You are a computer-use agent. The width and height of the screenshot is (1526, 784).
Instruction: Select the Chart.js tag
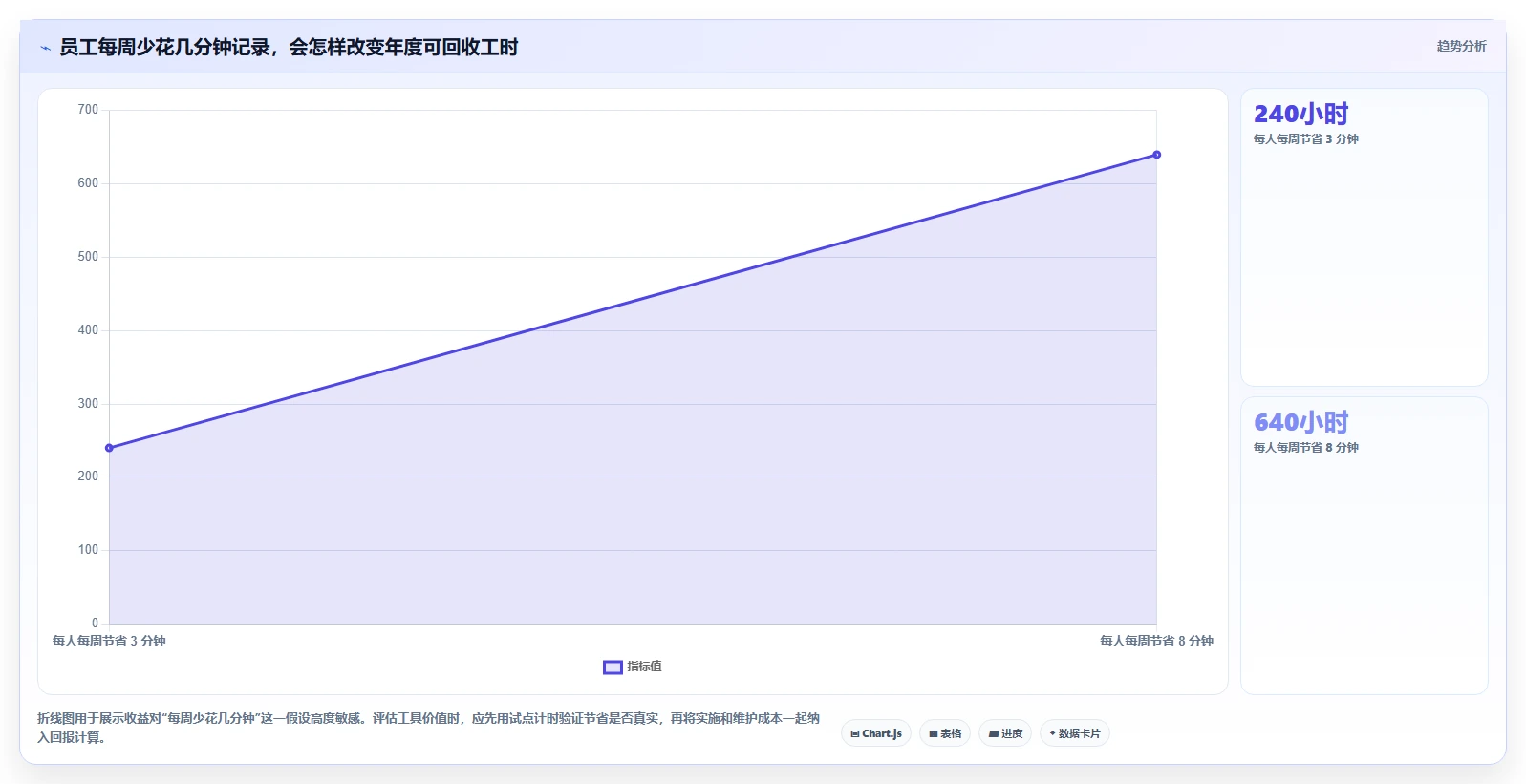click(x=876, y=733)
